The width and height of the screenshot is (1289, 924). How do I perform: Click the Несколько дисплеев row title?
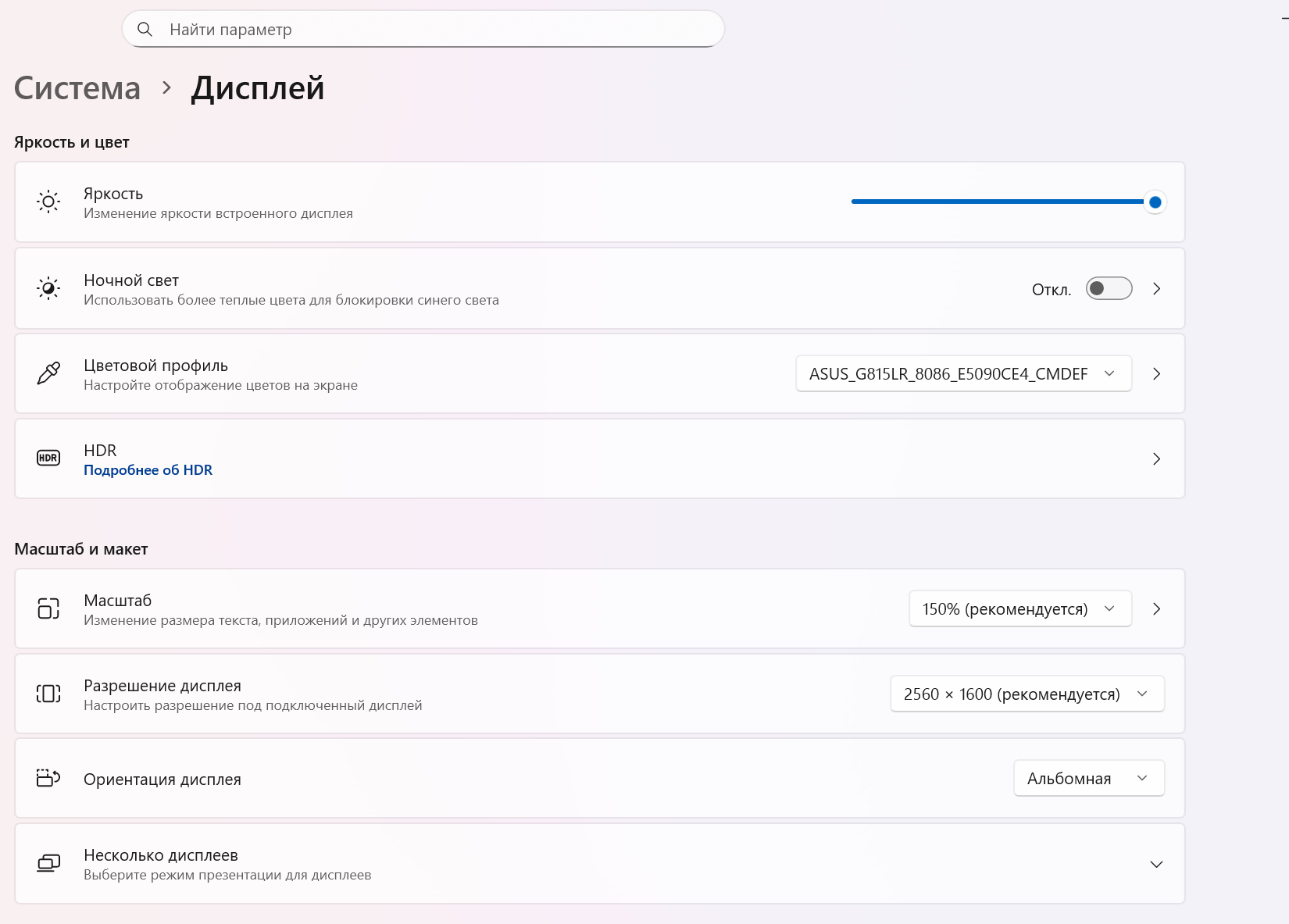(161, 855)
